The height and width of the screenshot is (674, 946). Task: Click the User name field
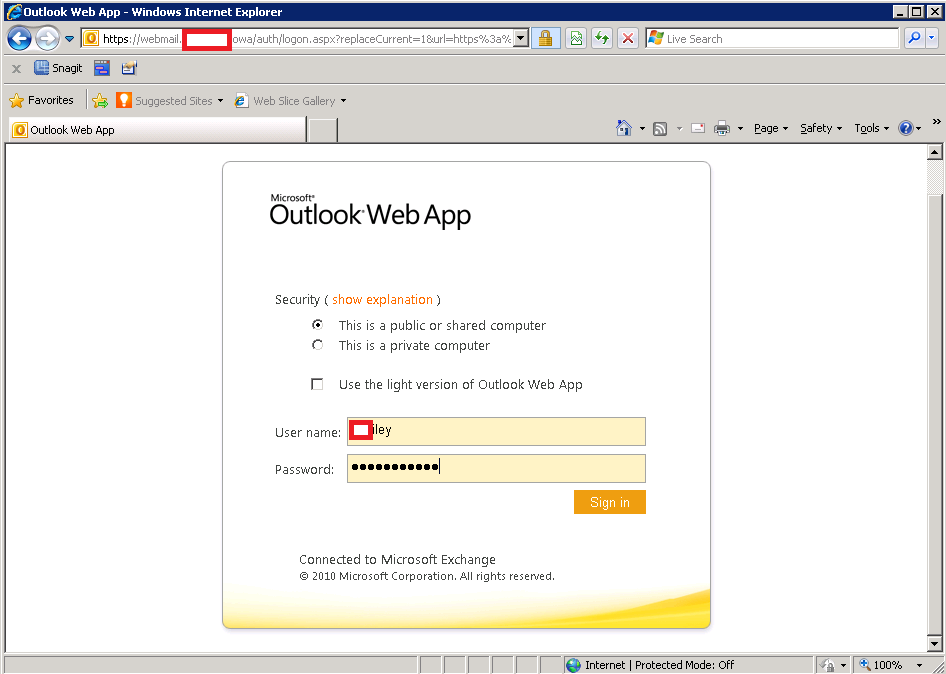(496, 431)
